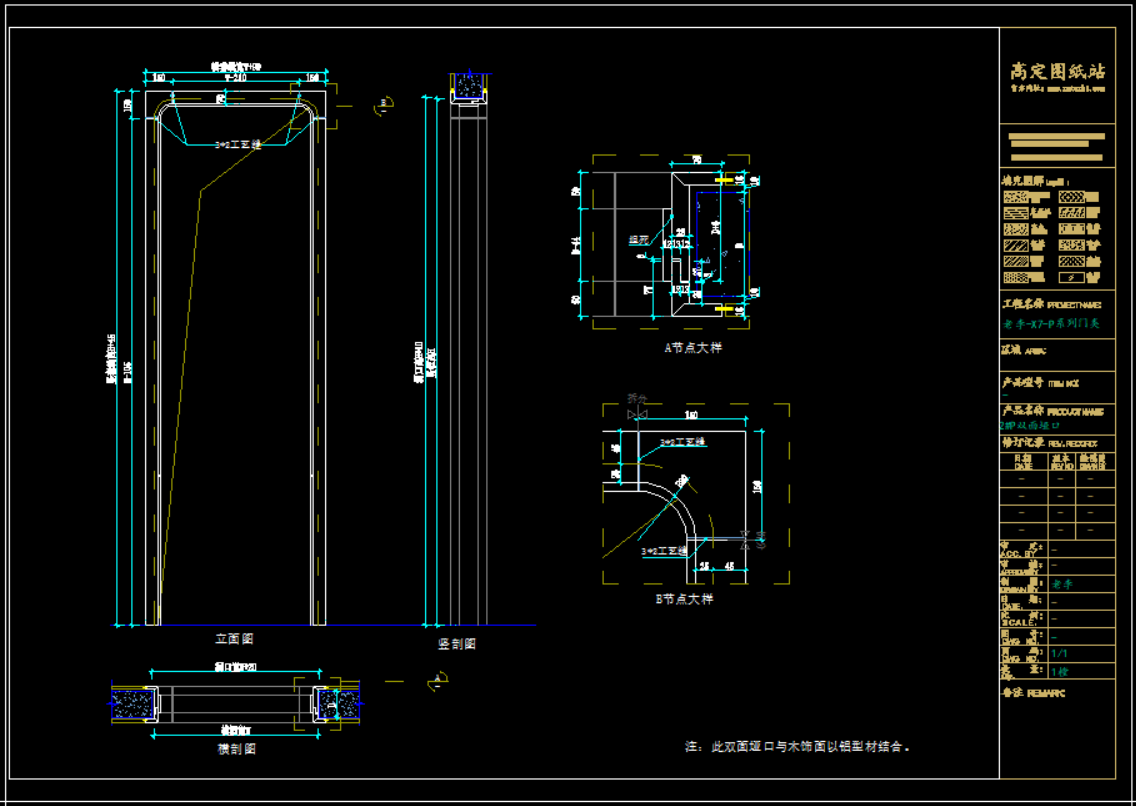Screen dimensions: 1136x806
Task: Select the 横剖图 label
Action: click(x=236, y=749)
